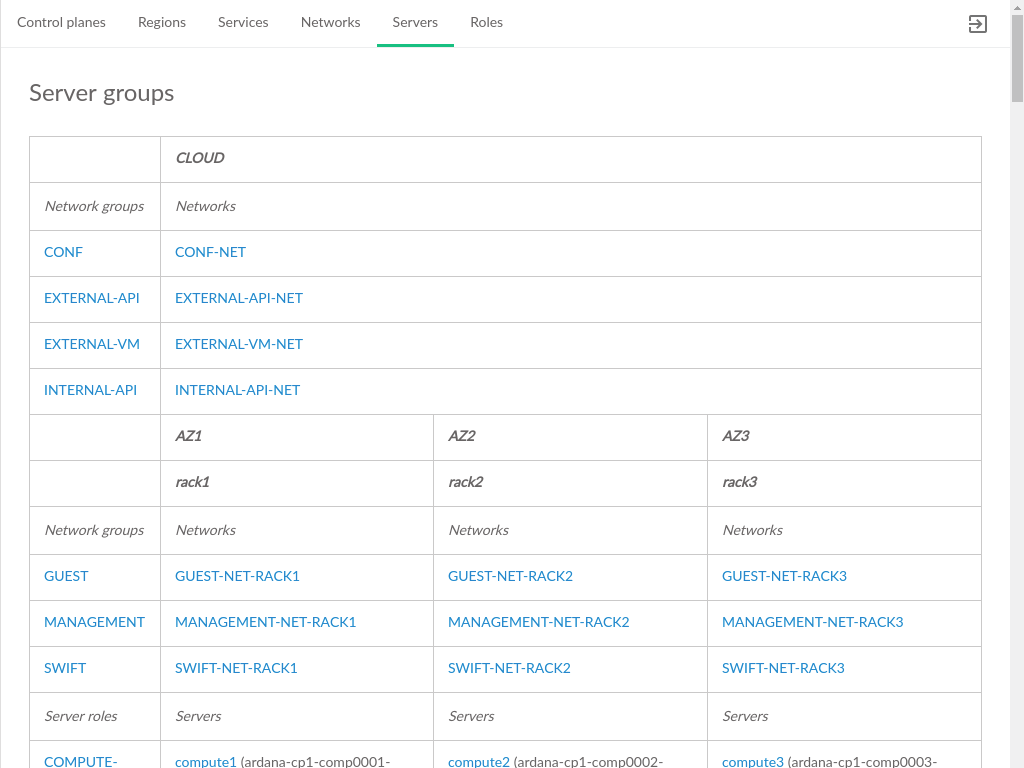Open the CONF-NET network link
Image resolution: width=1024 pixels, height=768 pixels.
(210, 252)
